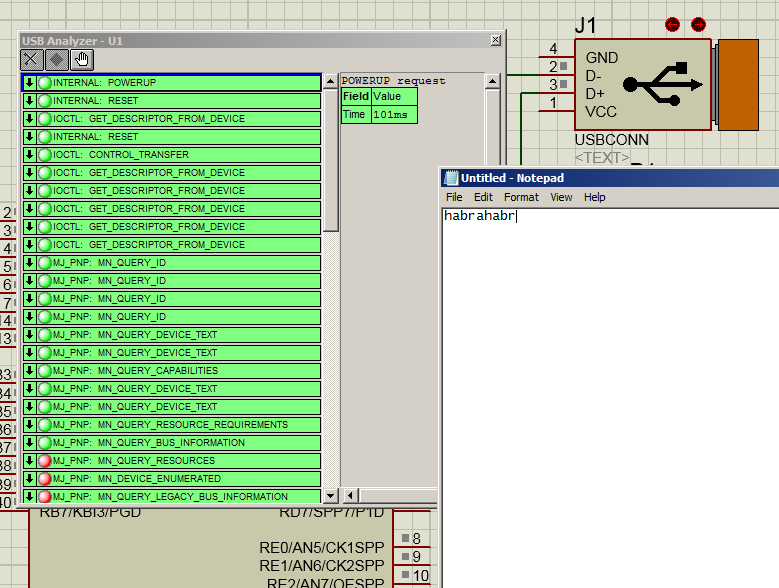Screen dimensions: 779x588
Task: Close the USB Analyzer window
Action: (495, 40)
